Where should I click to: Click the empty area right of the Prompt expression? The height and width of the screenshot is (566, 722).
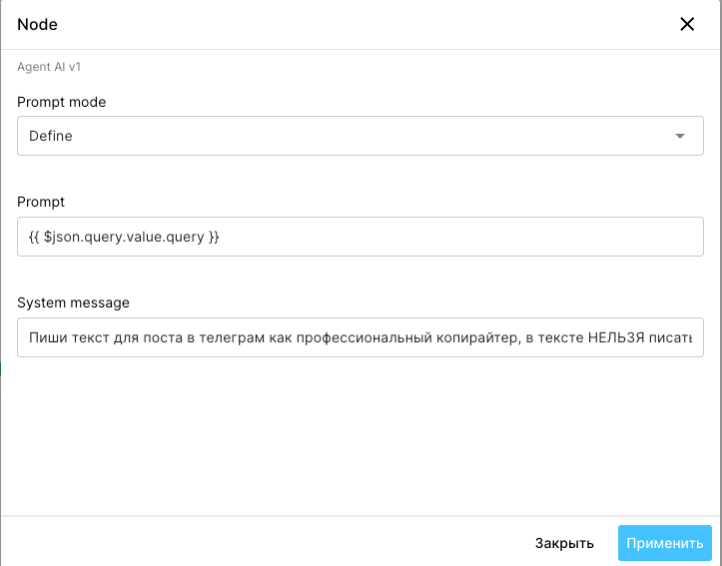click(460, 237)
